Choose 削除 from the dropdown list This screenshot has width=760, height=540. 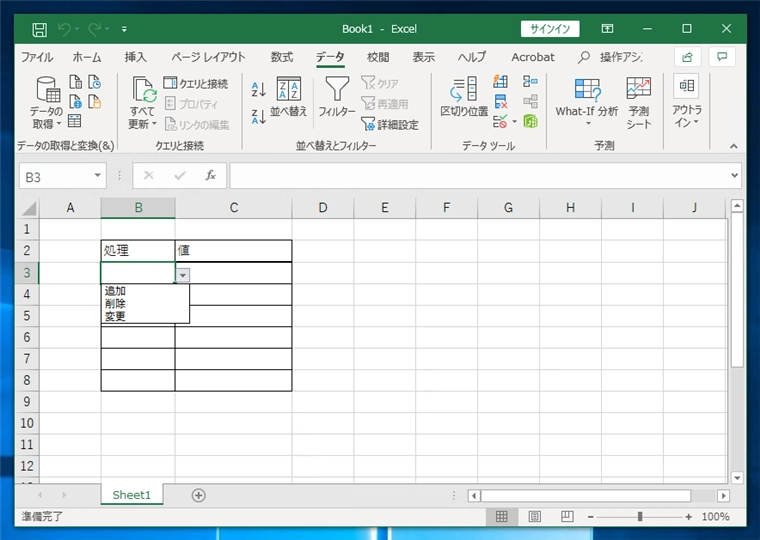point(145,303)
